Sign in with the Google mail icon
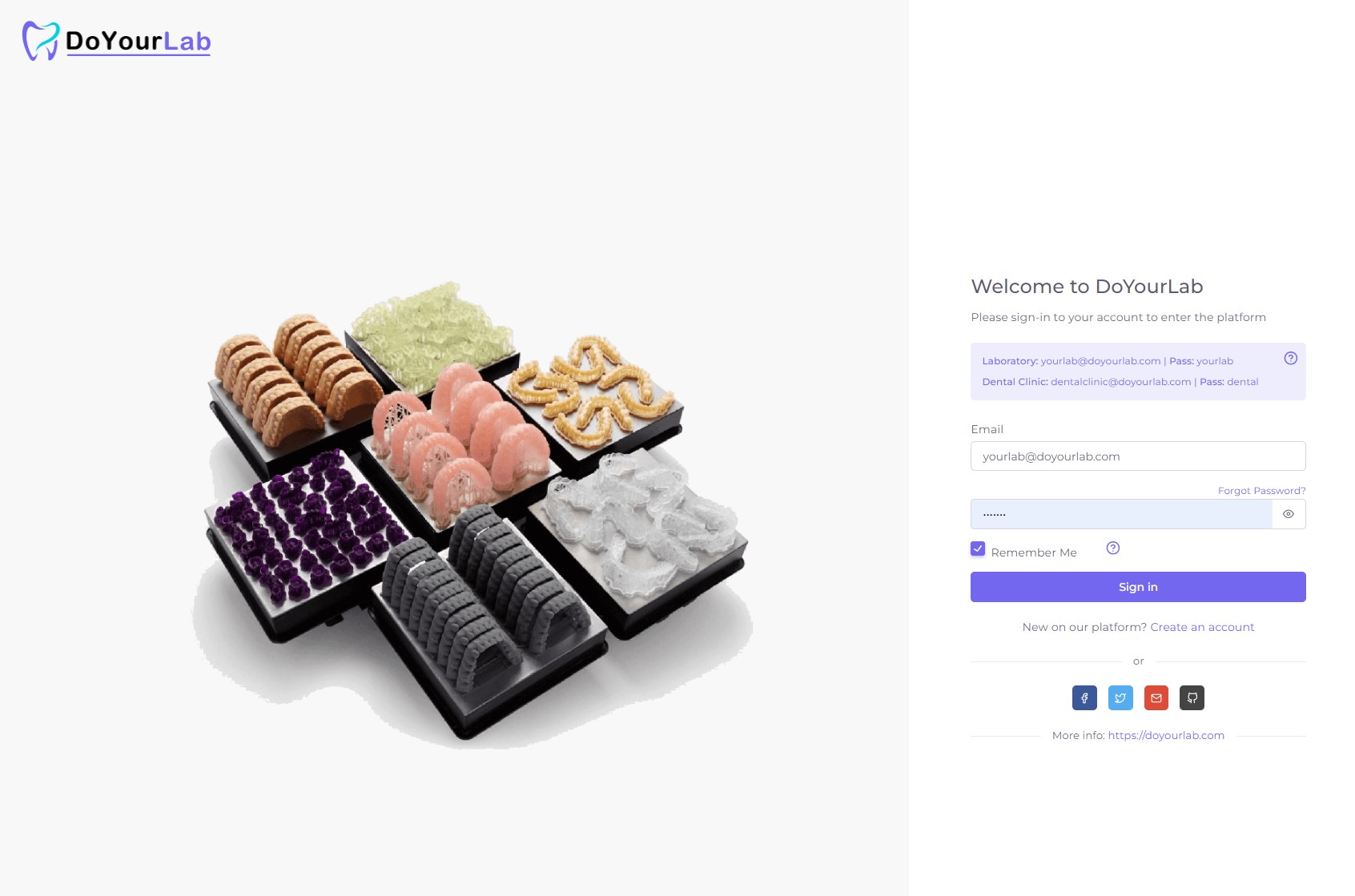 click(1156, 698)
